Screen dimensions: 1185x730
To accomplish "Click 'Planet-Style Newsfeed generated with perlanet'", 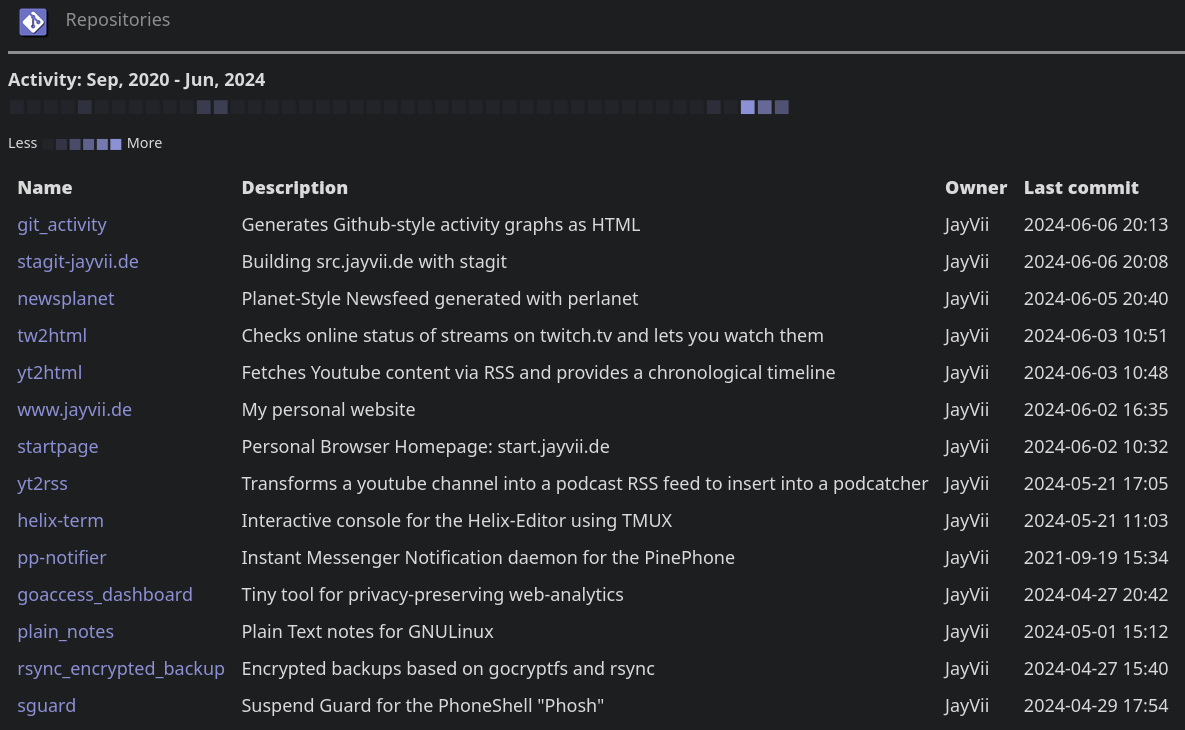I will tap(440, 298).
